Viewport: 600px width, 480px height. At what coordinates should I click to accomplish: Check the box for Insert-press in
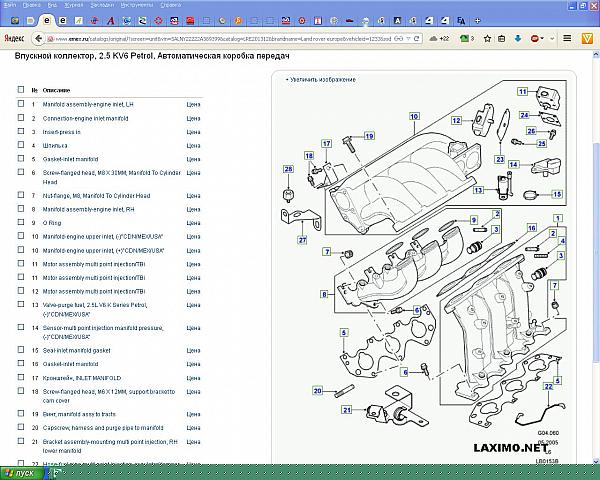coord(21,131)
